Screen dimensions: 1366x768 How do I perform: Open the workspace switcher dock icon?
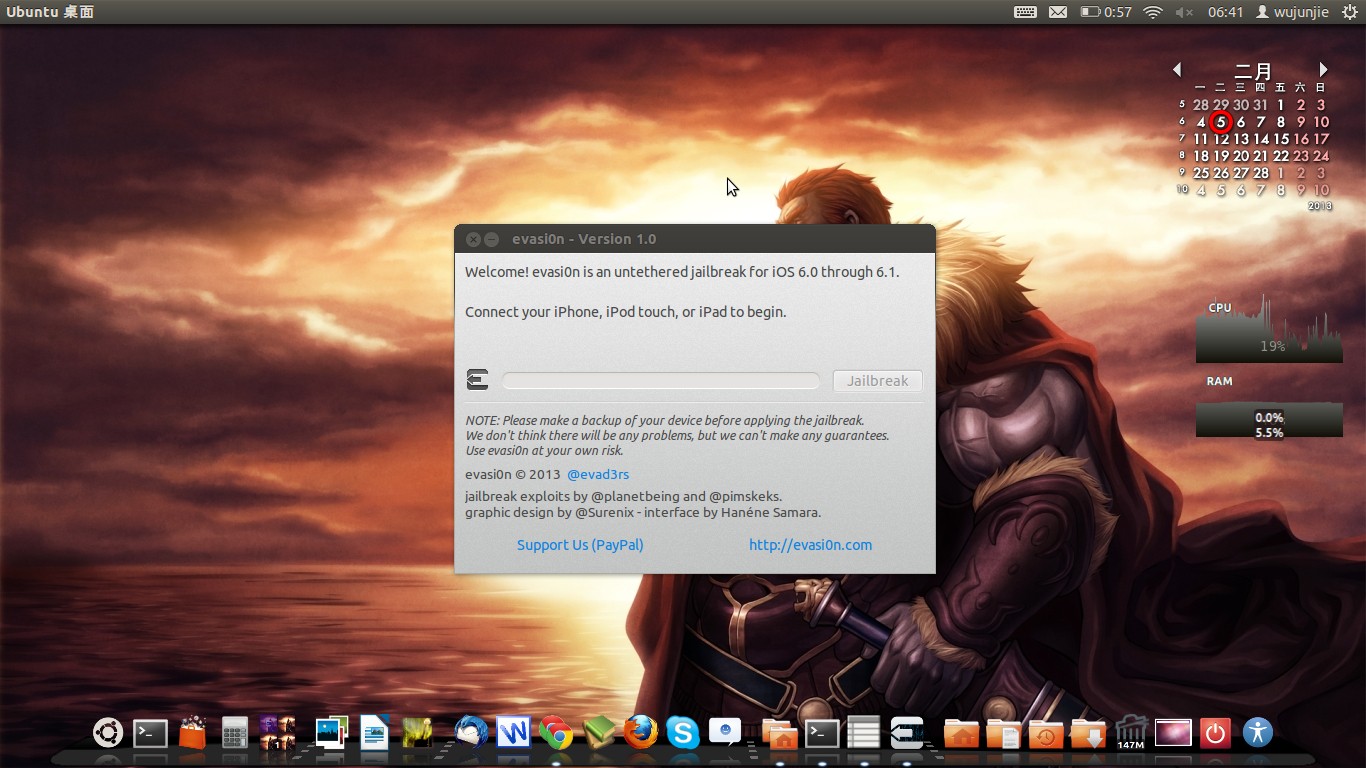tap(277, 733)
